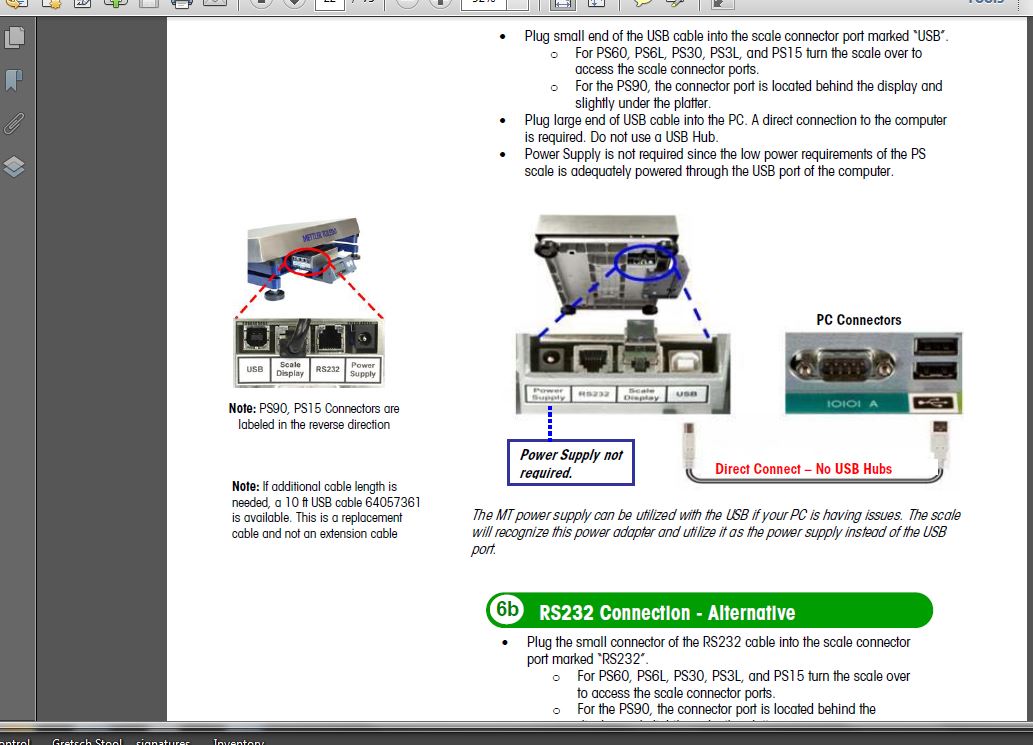Click the line "slightly under the platter."
This screenshot has height=745, width=1033.
click(x=642, y=103)
